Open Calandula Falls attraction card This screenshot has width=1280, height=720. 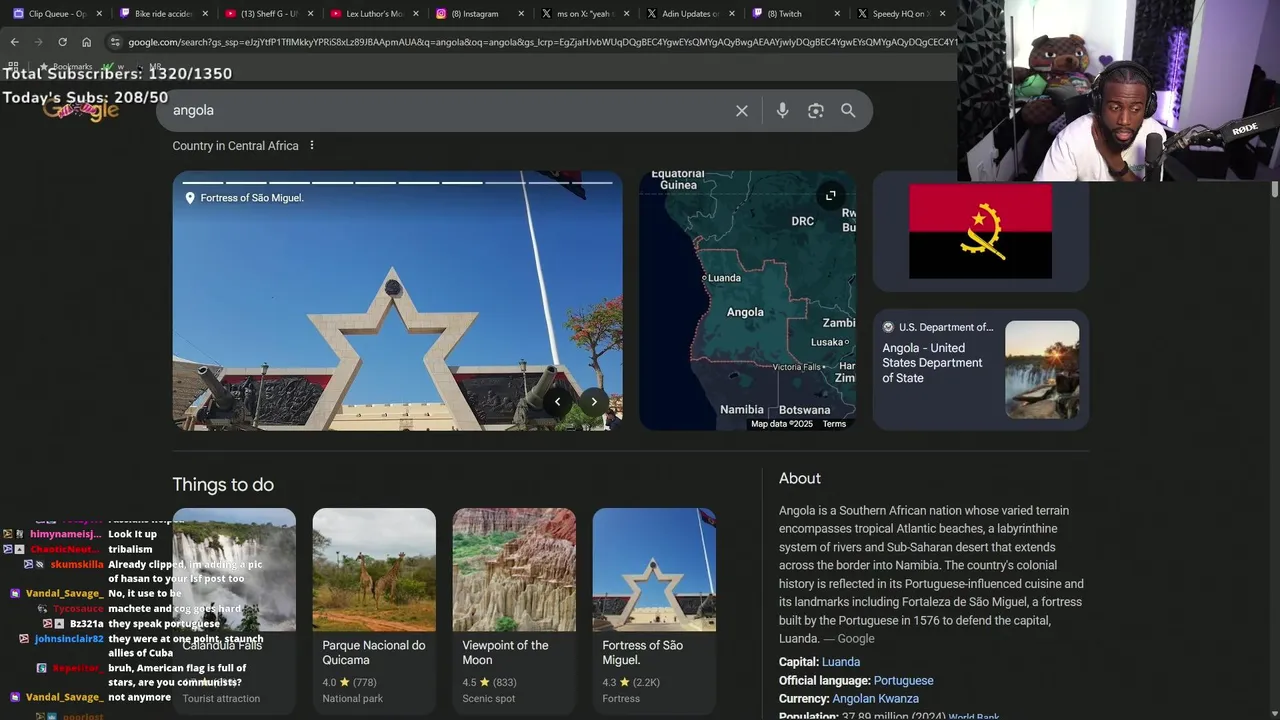(234, 611)
